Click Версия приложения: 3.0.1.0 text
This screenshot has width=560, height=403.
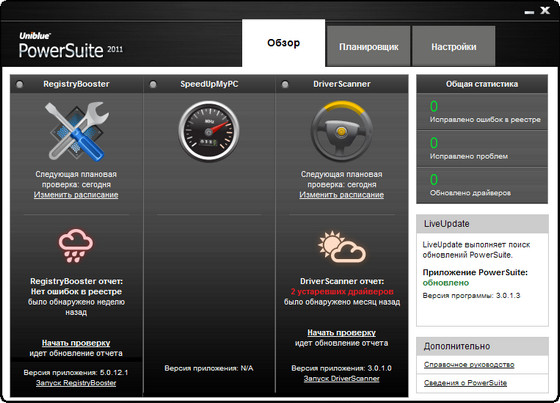tap(341, 368)
